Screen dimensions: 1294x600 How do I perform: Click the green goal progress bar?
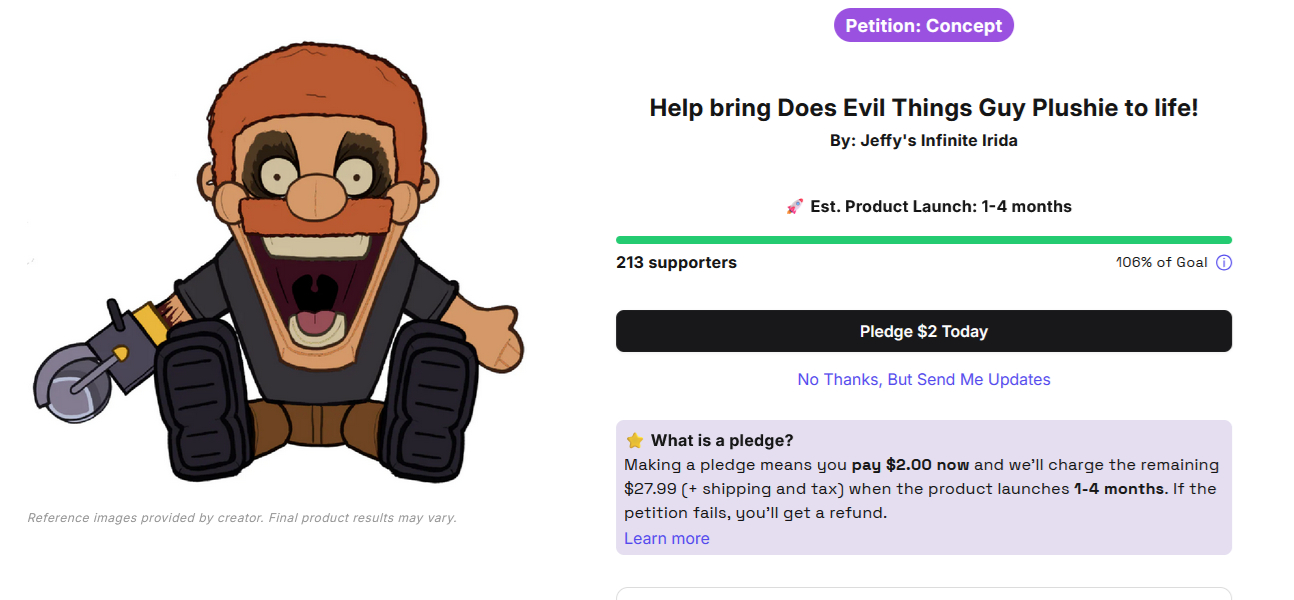[x=923, y=240]
